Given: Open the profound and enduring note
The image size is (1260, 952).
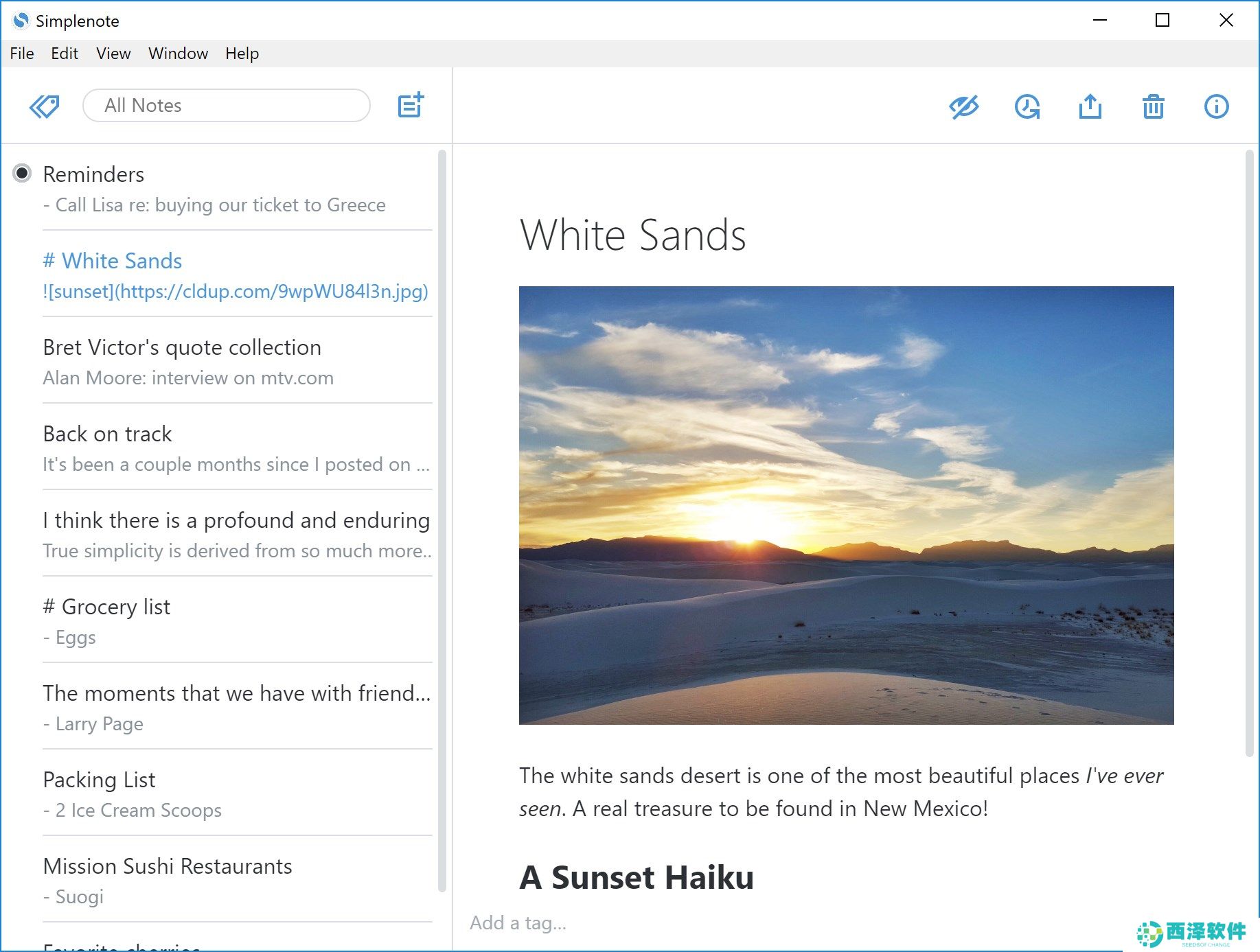Looking at the screenshot, I should click(x=238, y=535).
